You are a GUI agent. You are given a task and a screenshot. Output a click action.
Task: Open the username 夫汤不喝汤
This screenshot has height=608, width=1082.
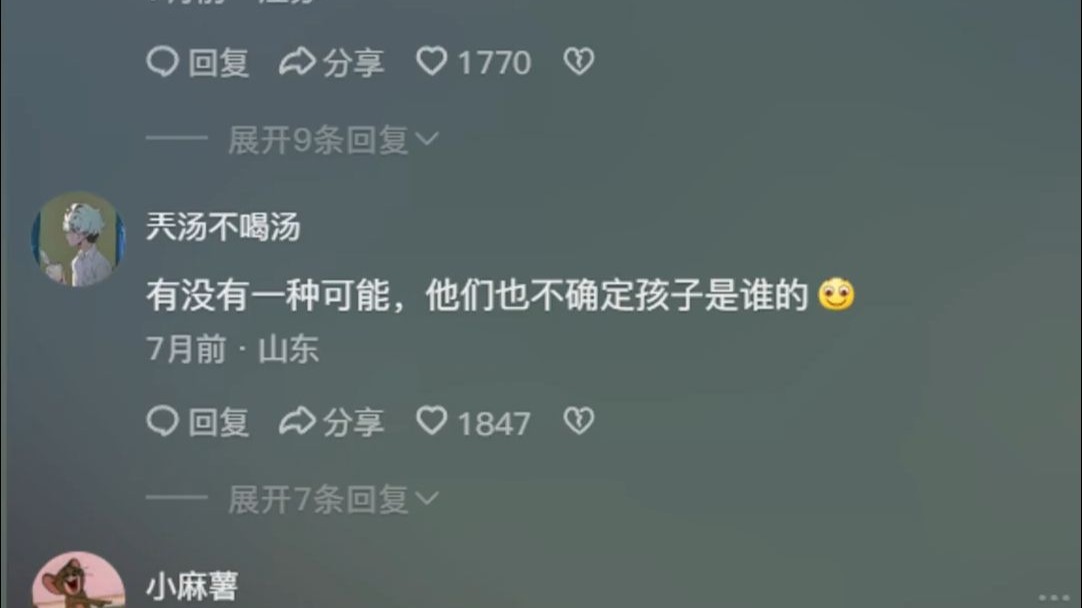223,227
